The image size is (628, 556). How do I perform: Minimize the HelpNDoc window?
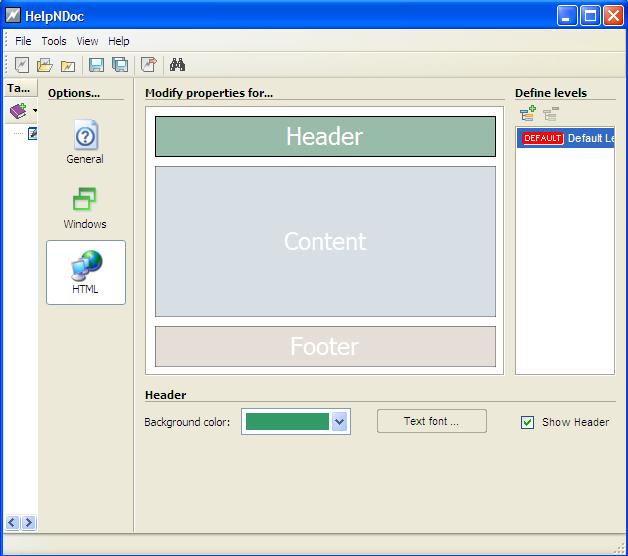pyautogui.click(x=567, y=16)
